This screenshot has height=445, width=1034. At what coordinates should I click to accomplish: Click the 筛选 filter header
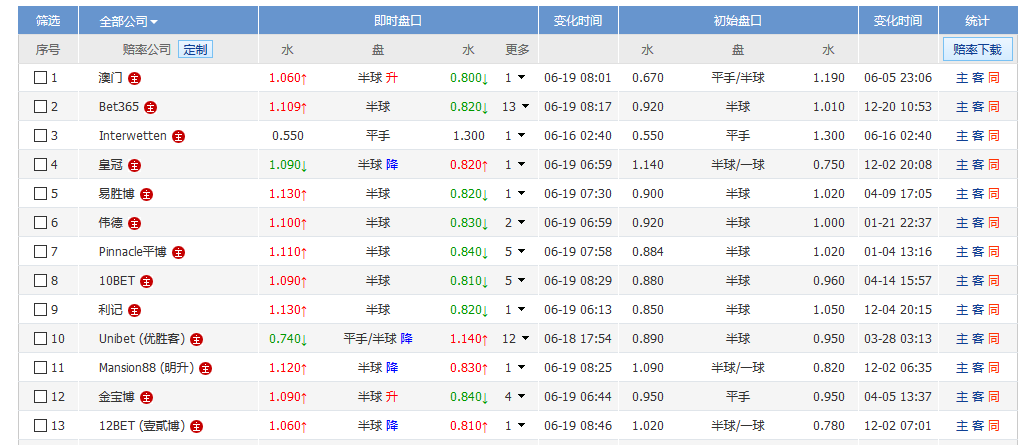[x=47, y=21]
